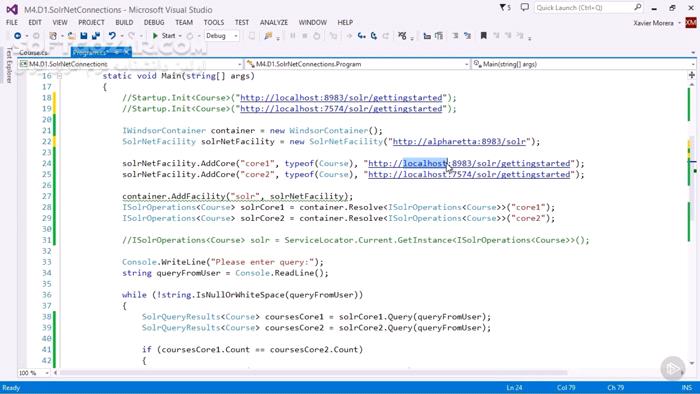This screenshot has height=394, width=700.
Task: Click the Col 79 status bar entry
Action: 566,388
